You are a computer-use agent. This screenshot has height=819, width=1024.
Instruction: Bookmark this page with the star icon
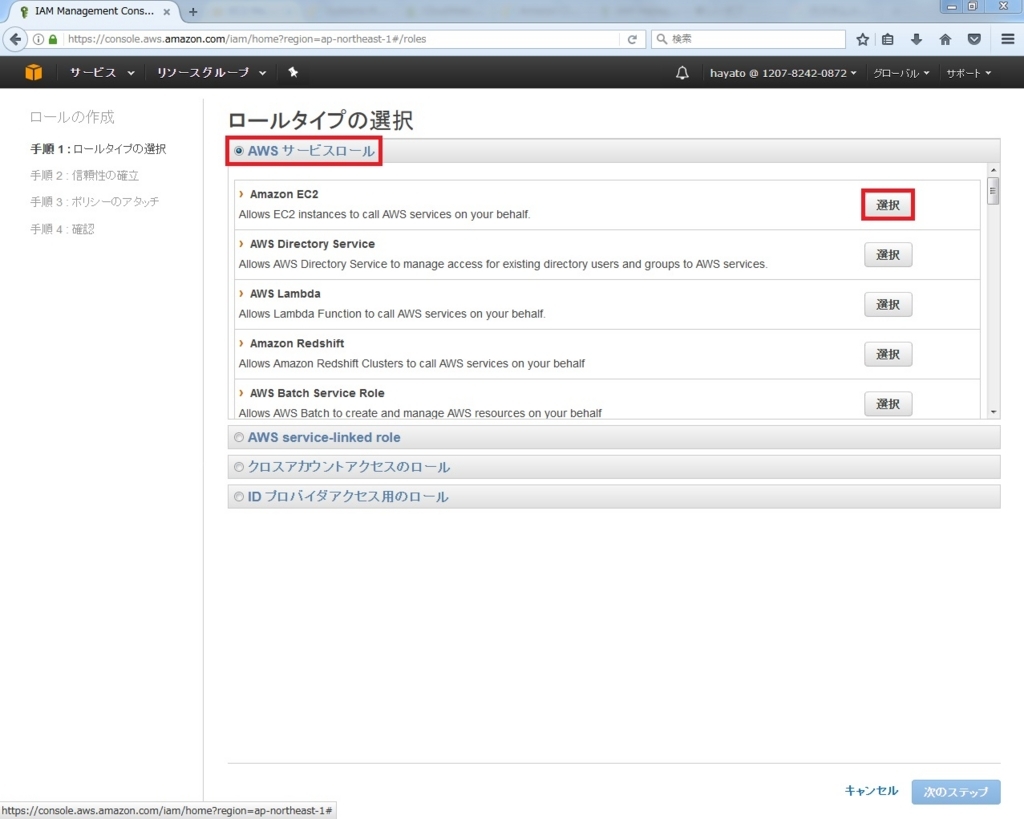coord(862,39)
